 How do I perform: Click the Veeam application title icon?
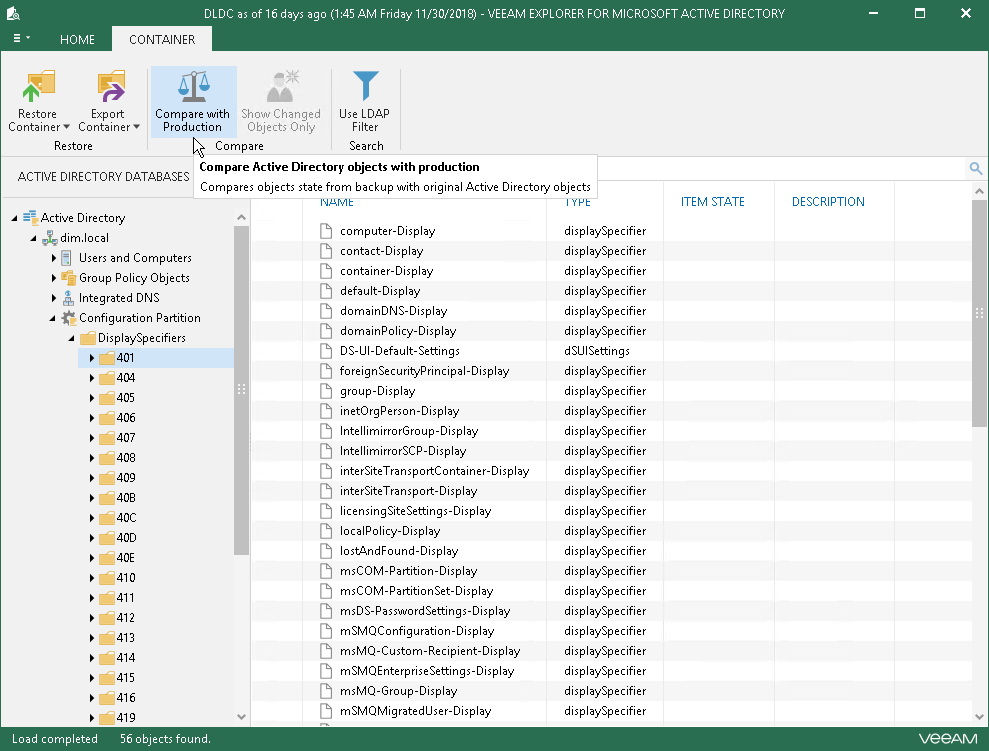tap(13, 13)
